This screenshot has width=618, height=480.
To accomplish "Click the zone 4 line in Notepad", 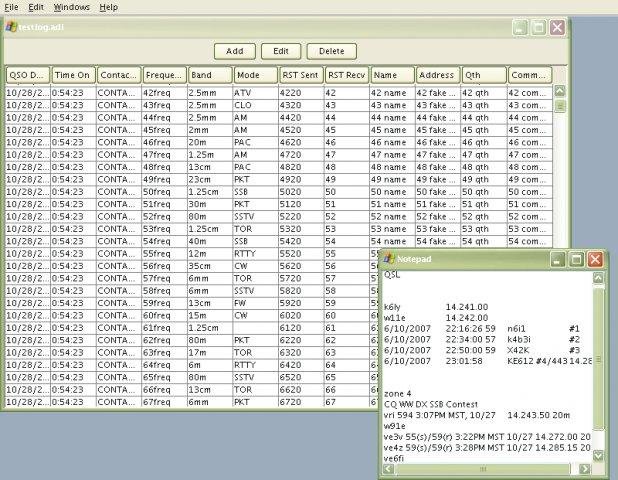I will click(397, 394).
